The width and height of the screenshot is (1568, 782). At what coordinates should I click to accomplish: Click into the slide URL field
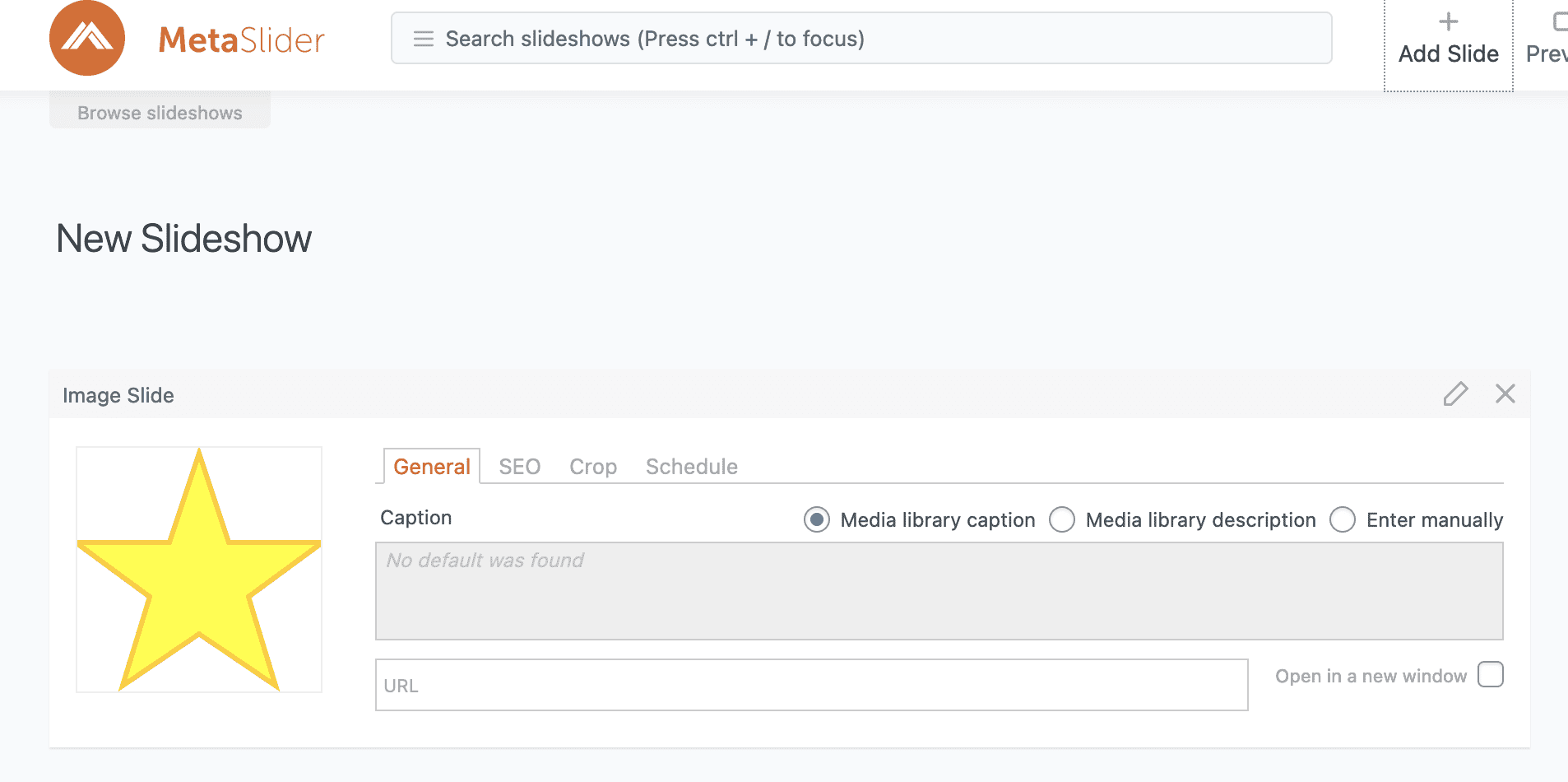[x=811, y=685]
